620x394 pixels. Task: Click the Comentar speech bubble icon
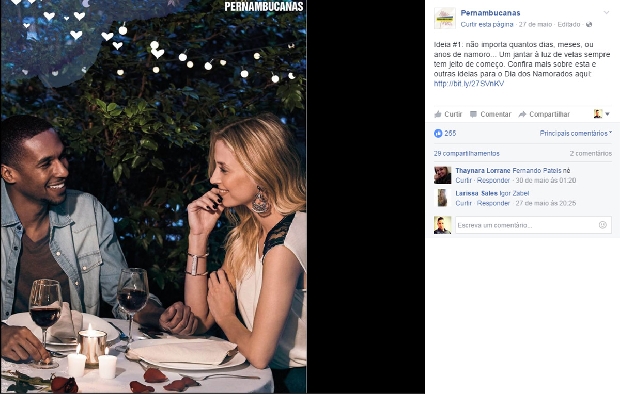(x=473, y=114)
